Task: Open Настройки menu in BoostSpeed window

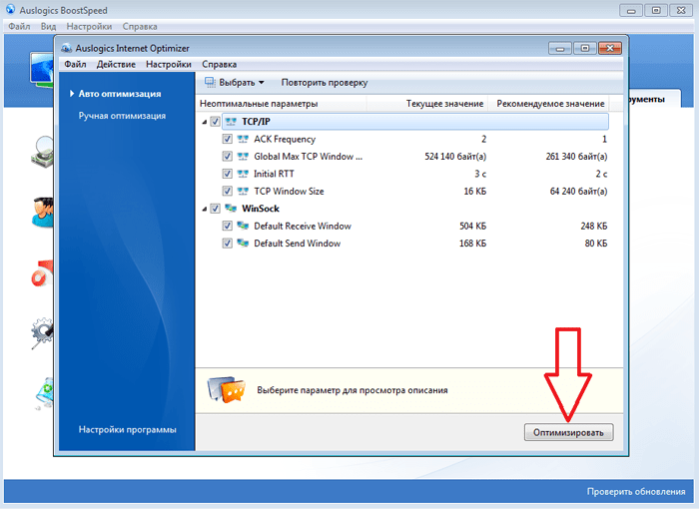Action: [89, 27]
